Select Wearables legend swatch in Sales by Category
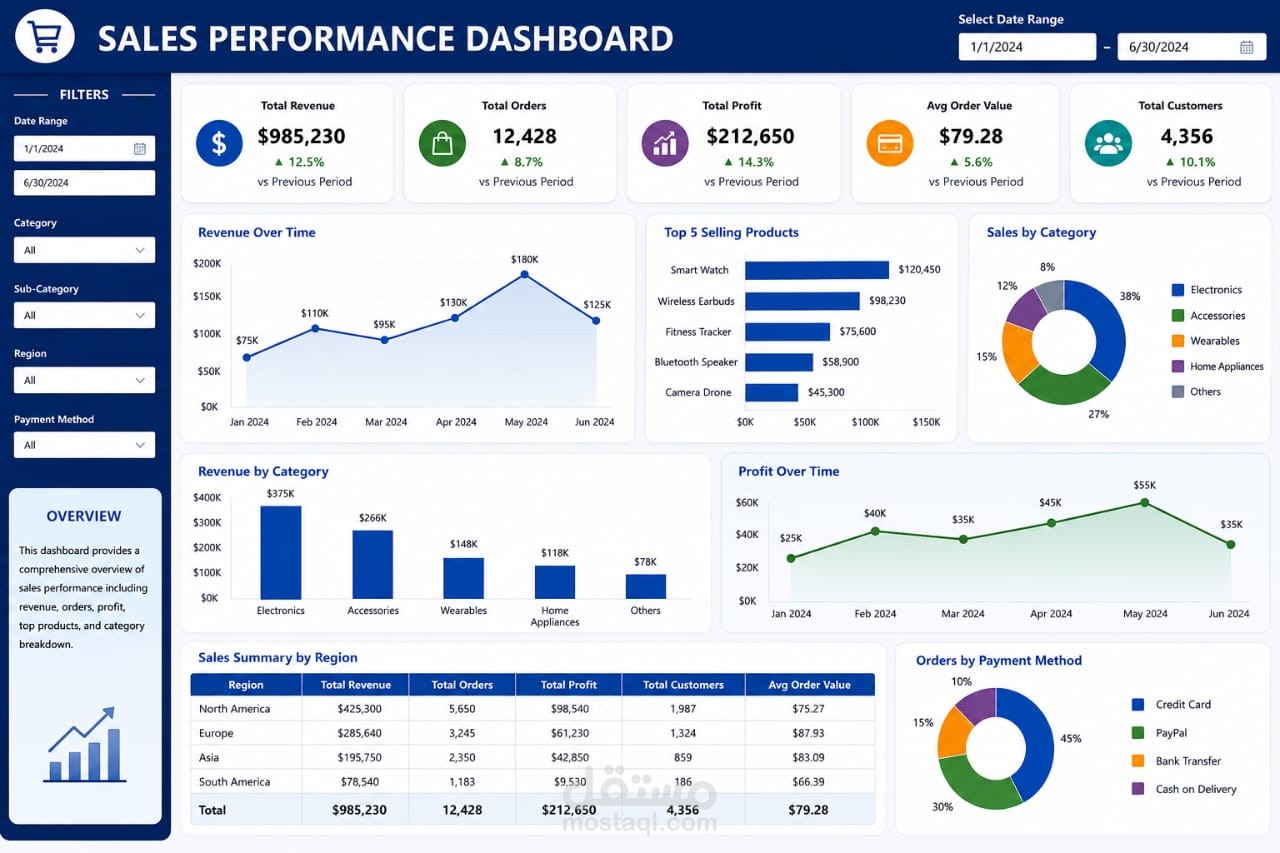Image resolution: width=1280 pixels, height=853 pixels. (1178, 341)
